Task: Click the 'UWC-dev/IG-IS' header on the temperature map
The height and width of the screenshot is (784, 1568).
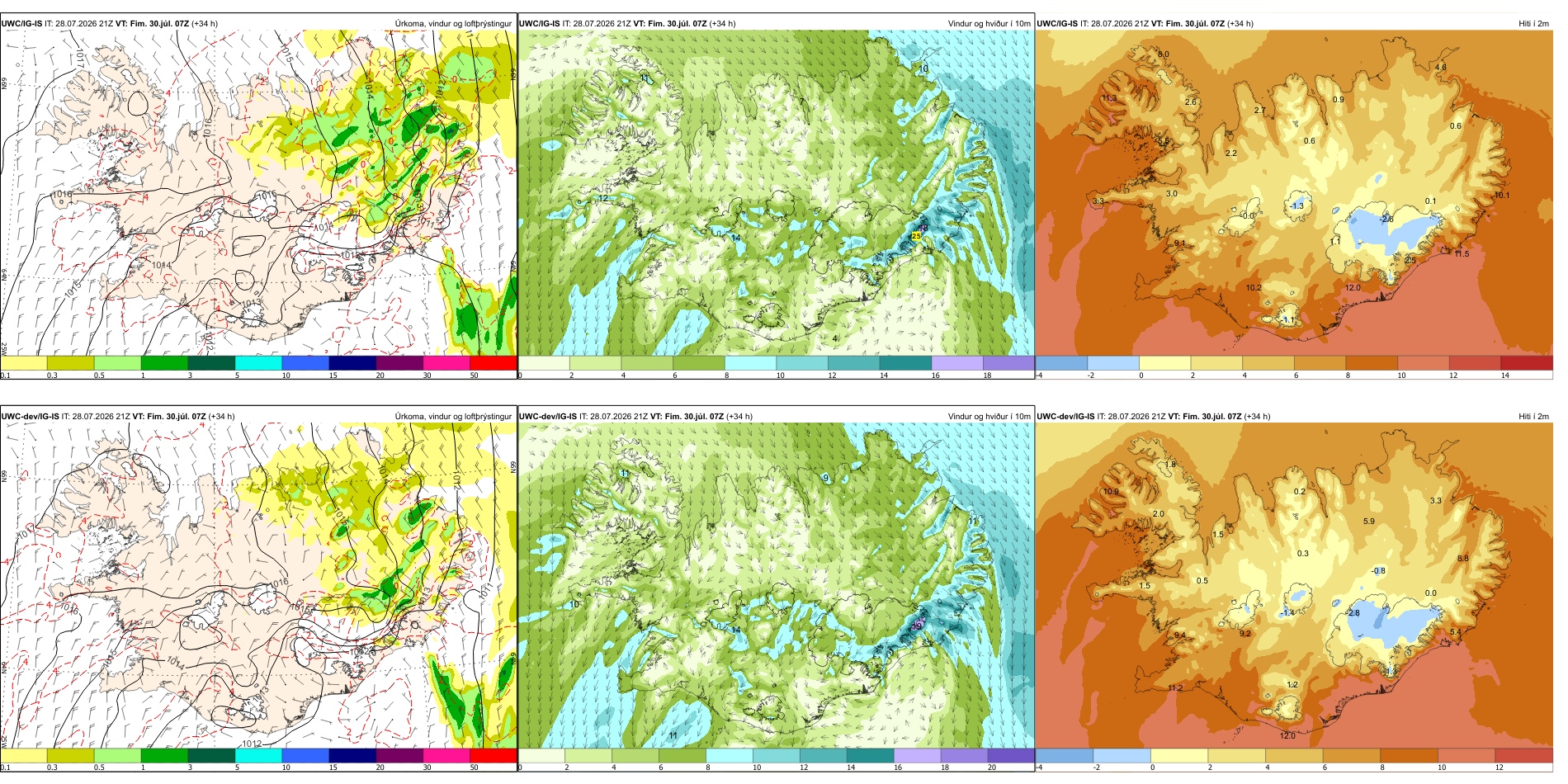Action: 1065,417
